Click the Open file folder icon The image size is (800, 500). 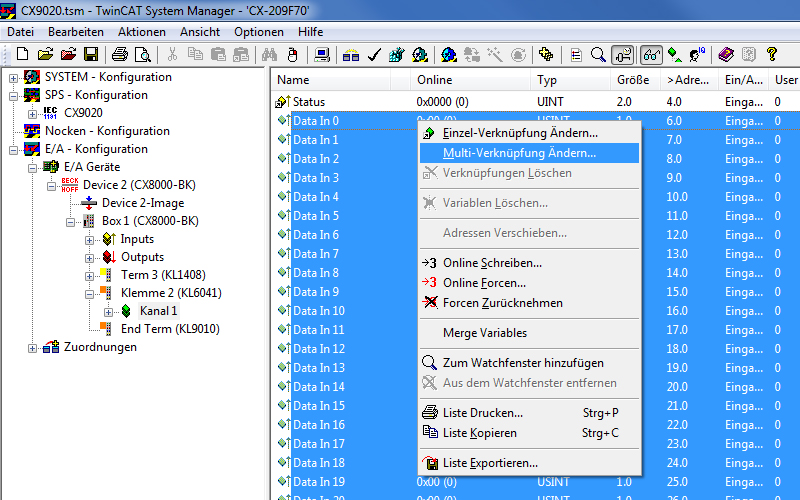pos(45,54)
